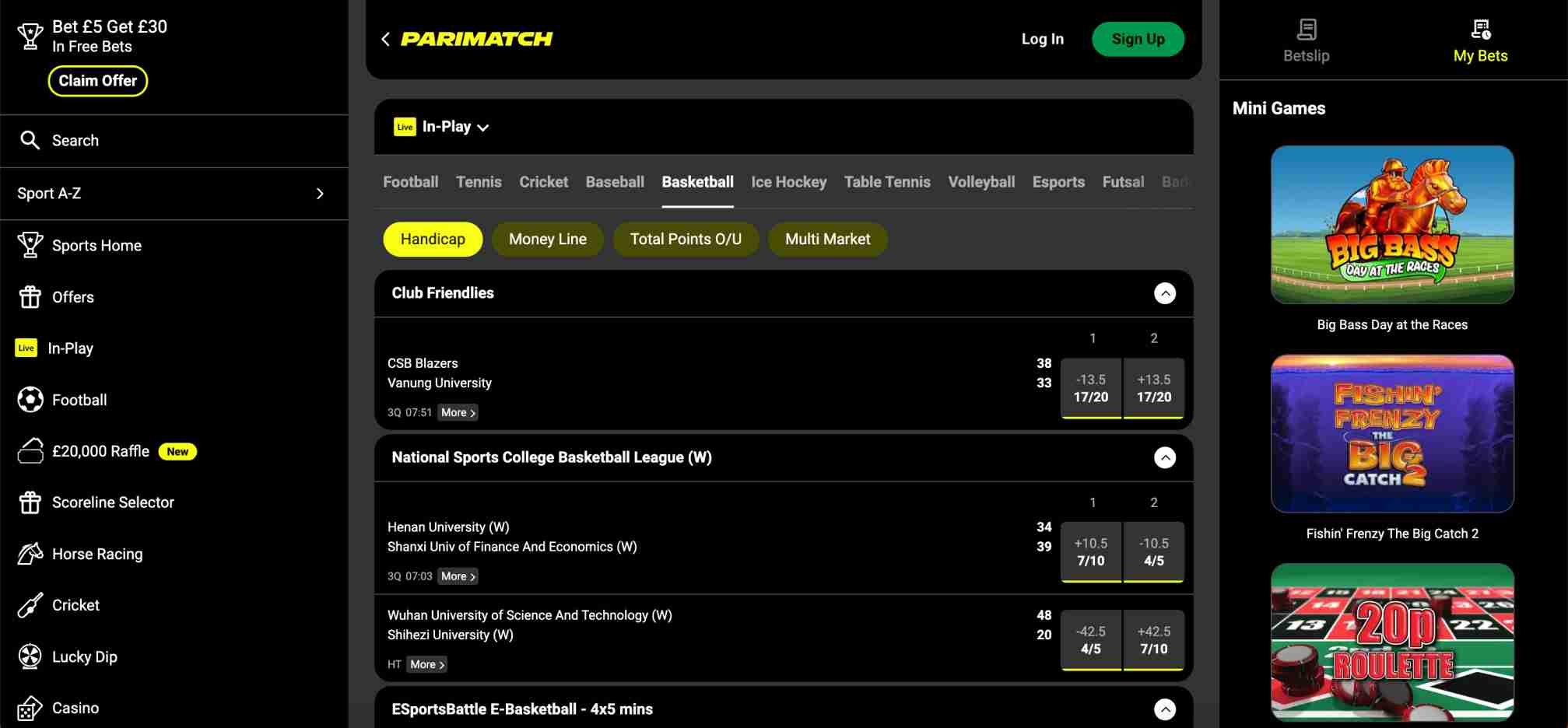Open the Betslip panel icon
Viewport: 1568px width, 728px height.
[x=1305, y=31]
